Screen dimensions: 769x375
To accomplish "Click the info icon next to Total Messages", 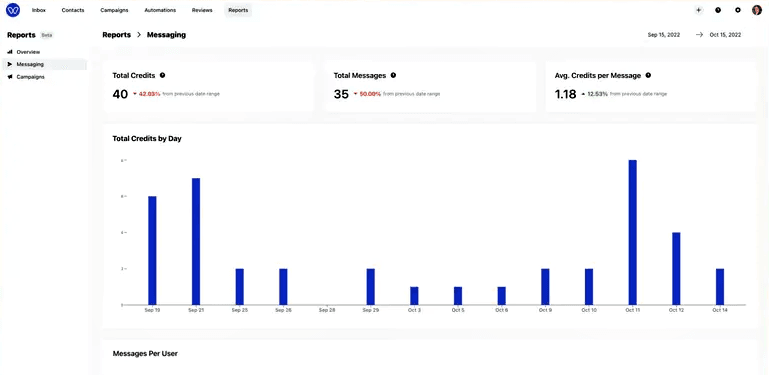I will 393,75.
